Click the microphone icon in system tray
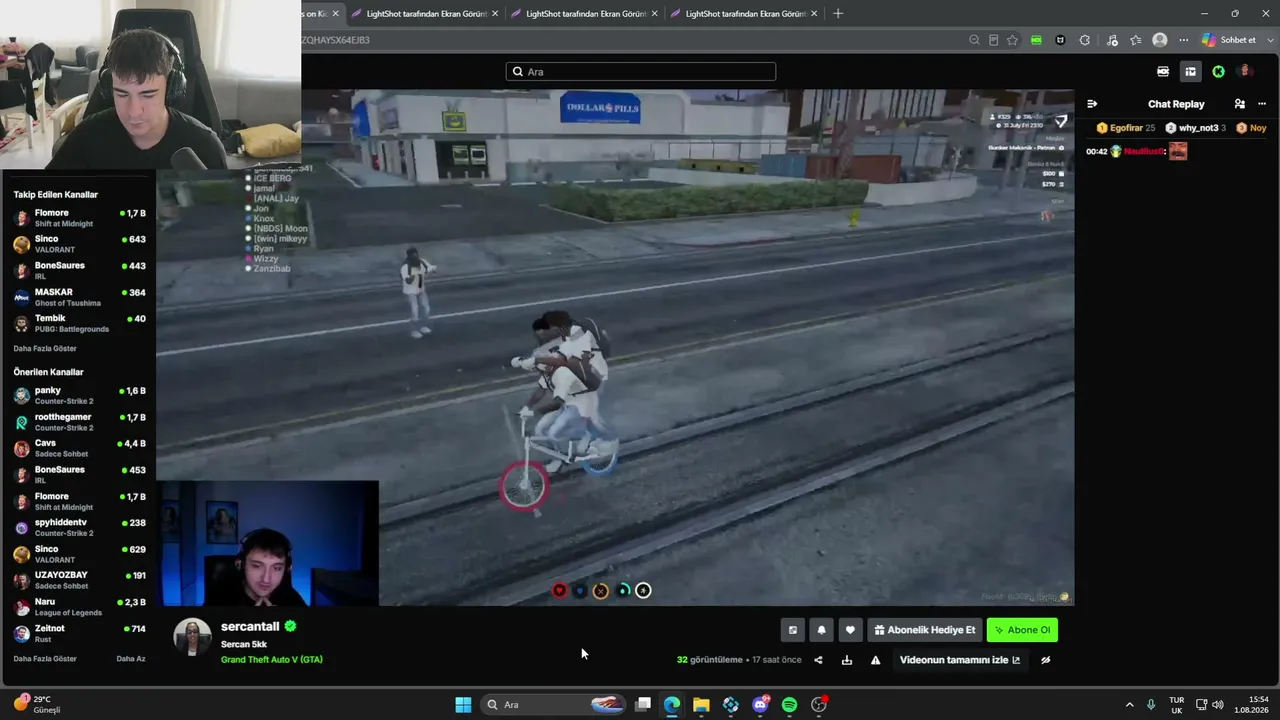The image size is (1280, 720). [x=1151, y=705]
